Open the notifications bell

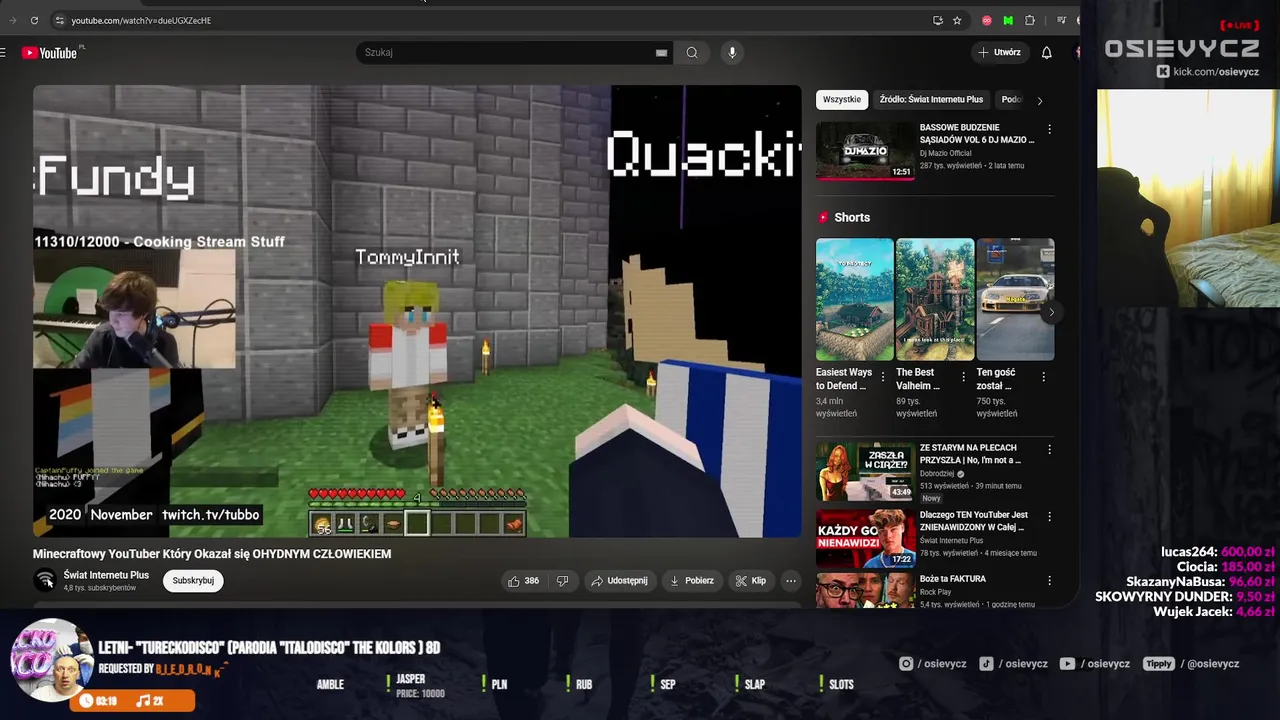1046,53
